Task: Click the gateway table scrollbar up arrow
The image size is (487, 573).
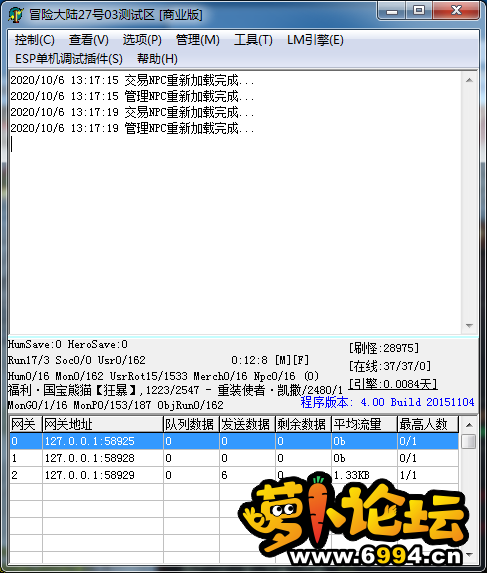Action: point(469,425)
